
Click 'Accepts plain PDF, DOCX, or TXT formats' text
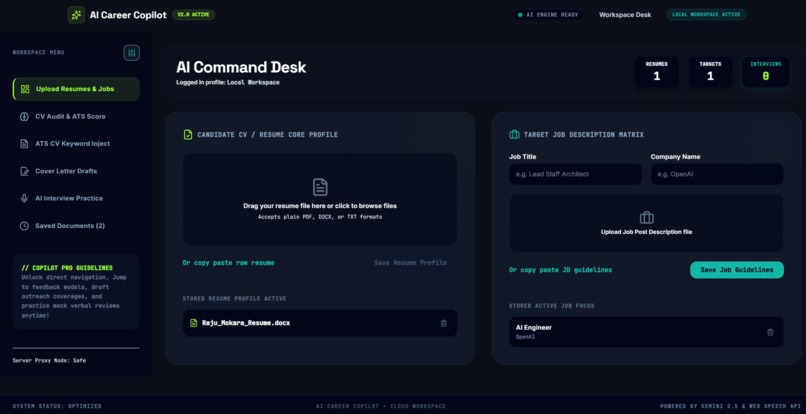coord(320,217)
